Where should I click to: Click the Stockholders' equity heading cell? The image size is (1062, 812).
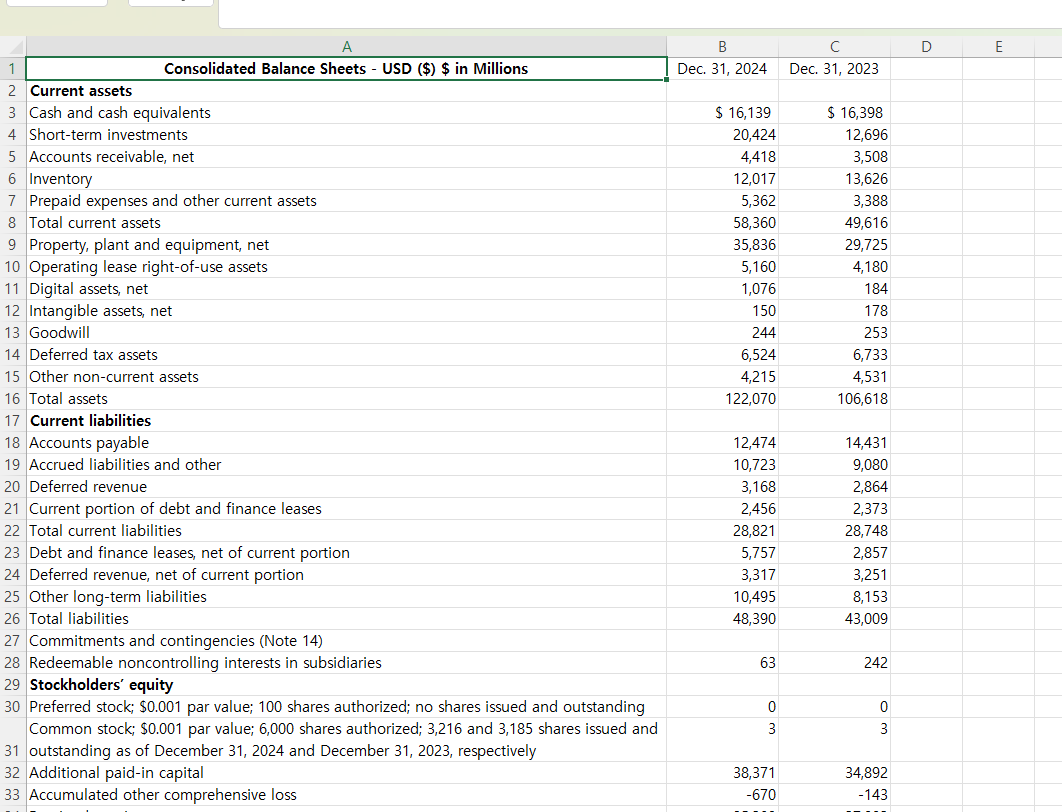346,685
